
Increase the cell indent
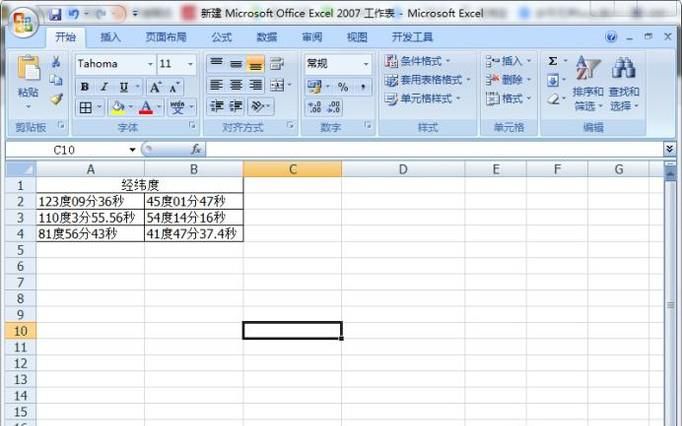pos(236,106)
